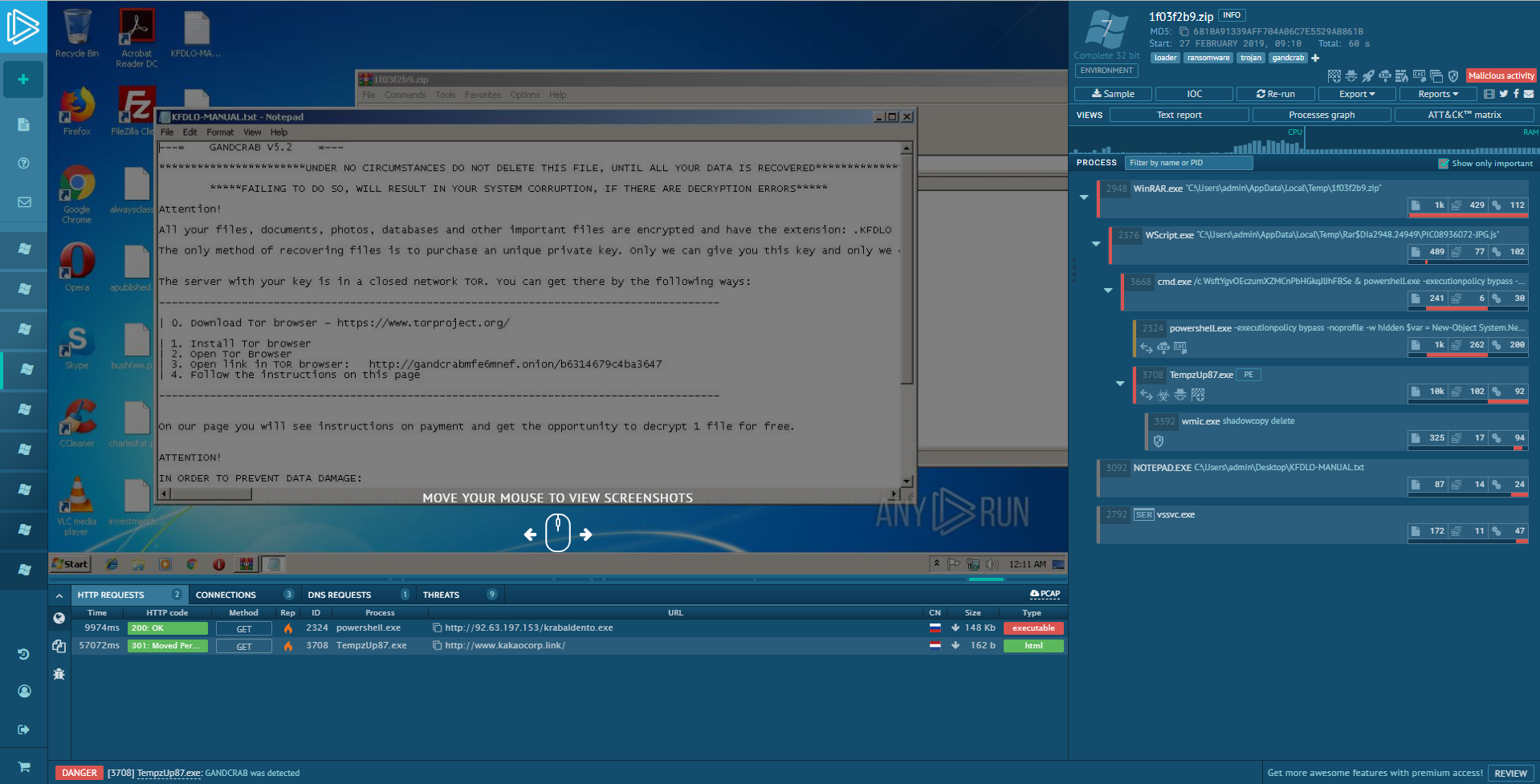
Task: Click the shield indicator icon in the report header
Action: click(1453, 76)
